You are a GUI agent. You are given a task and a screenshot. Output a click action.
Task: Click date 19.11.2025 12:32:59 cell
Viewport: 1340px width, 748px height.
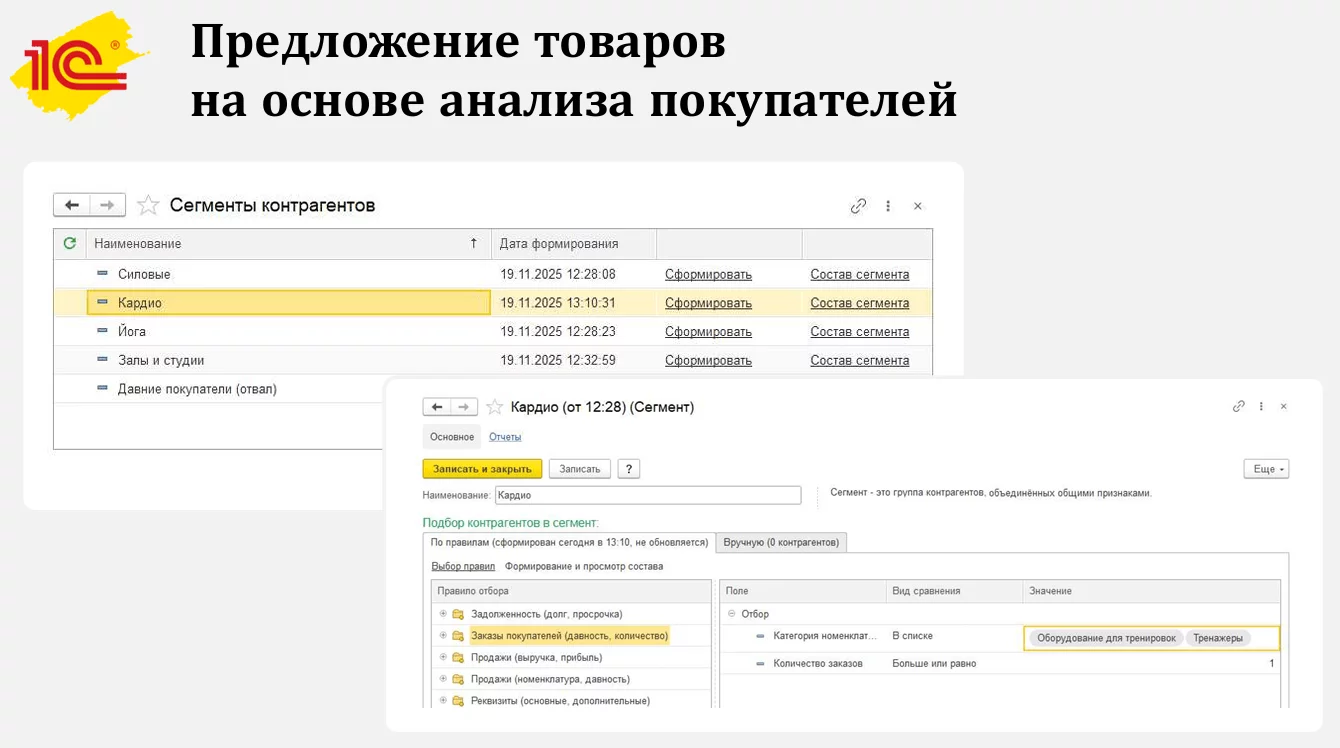click(x=558, y=360)
